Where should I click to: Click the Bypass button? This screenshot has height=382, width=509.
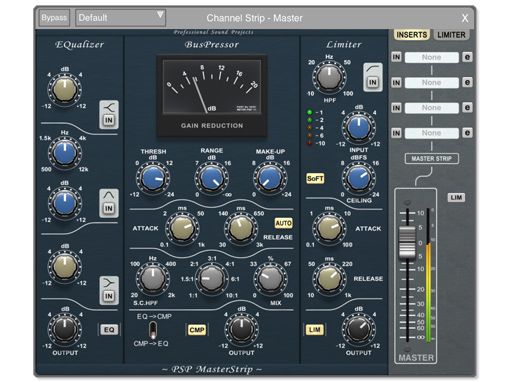[x=54, y=18]
